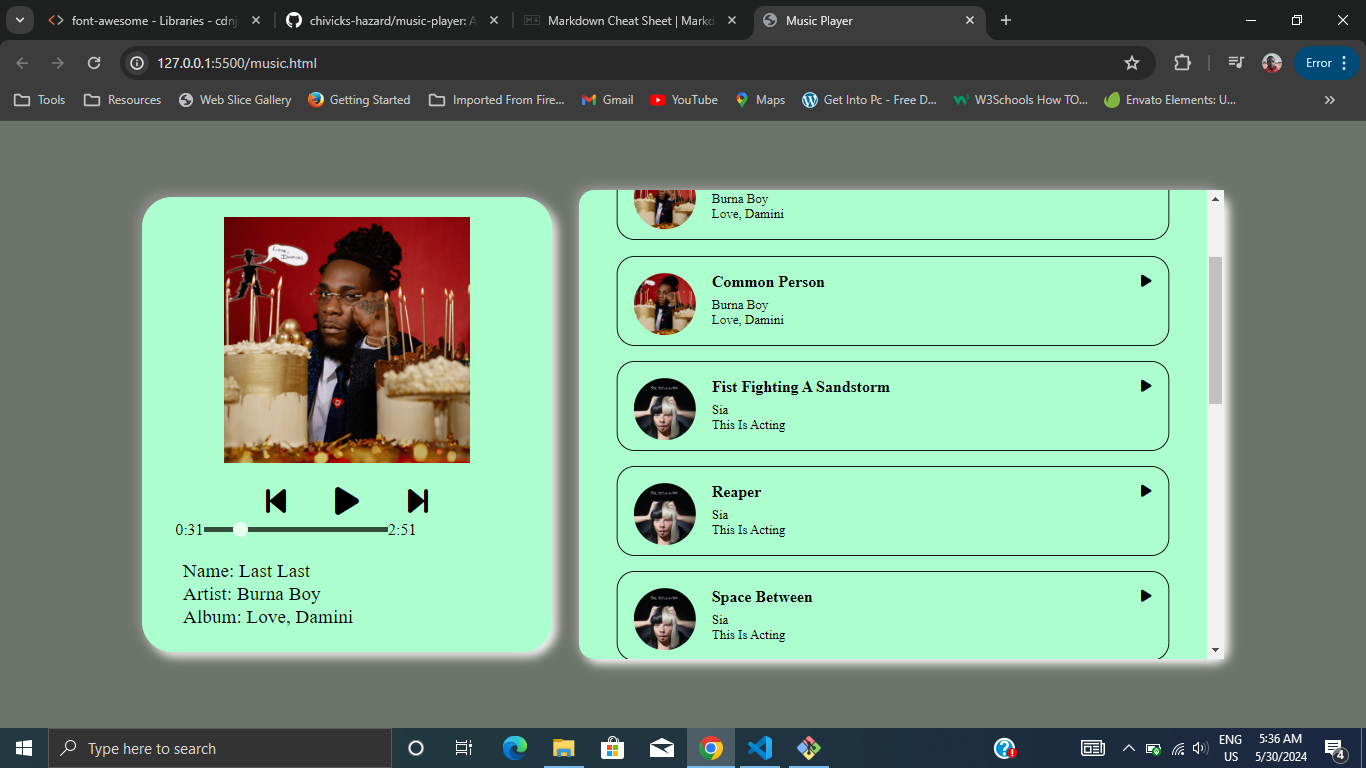This screenshot has width=1366, height=768.
Task: Open the Tools bookmarks folder
Action: (x=40, y=100)
